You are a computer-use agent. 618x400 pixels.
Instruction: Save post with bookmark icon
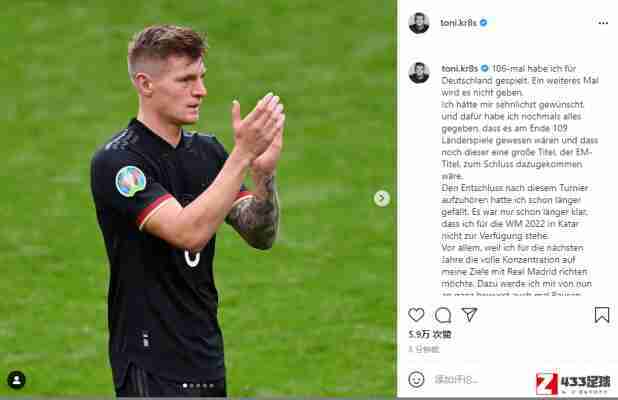pos(602,315)
